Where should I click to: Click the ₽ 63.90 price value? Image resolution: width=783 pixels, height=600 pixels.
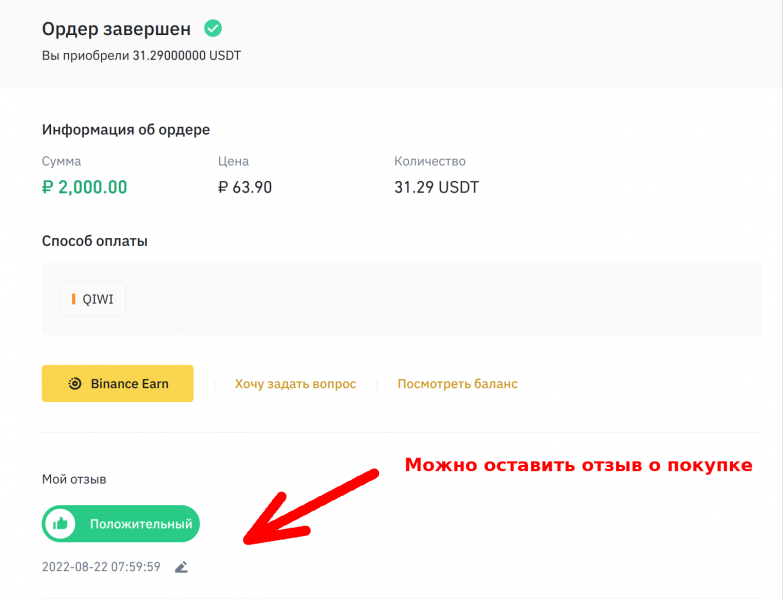245,187
